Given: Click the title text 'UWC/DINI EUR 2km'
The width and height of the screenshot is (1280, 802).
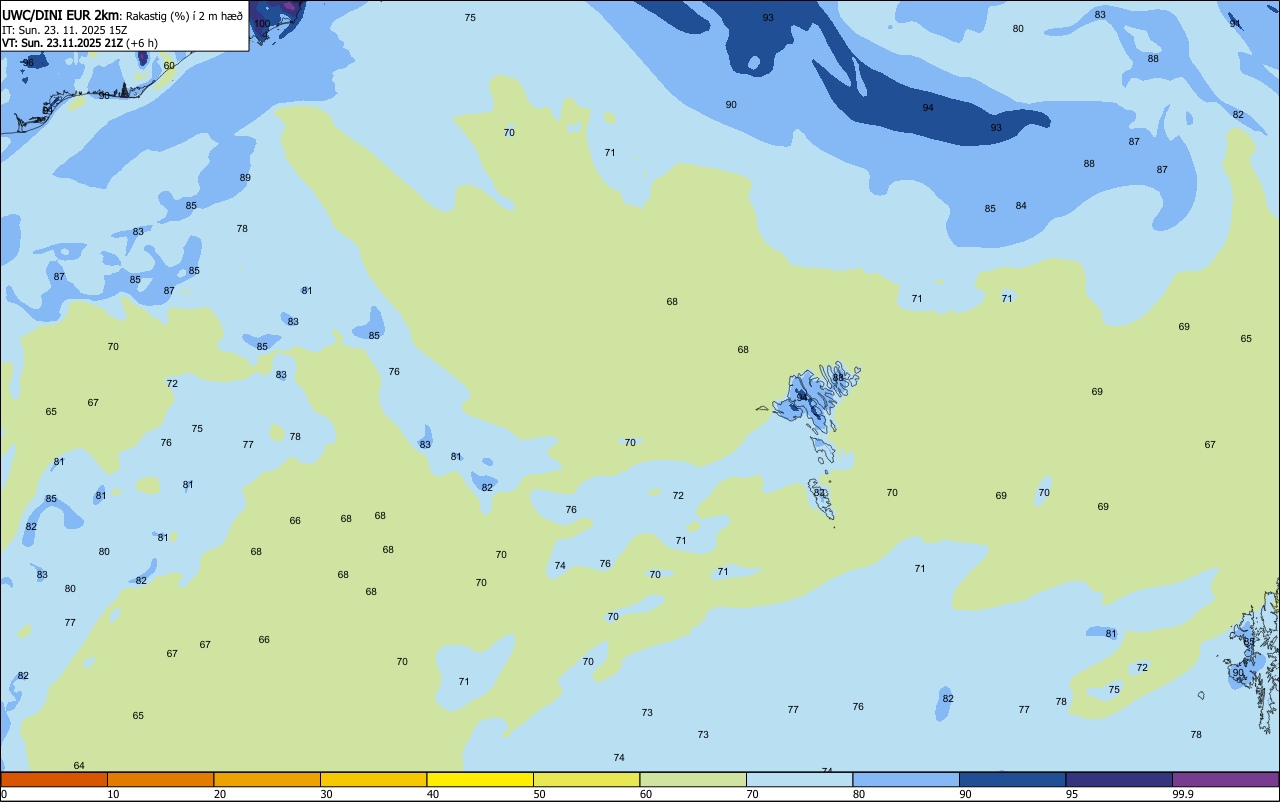Looking at the screenshot, I should point(59,15).
